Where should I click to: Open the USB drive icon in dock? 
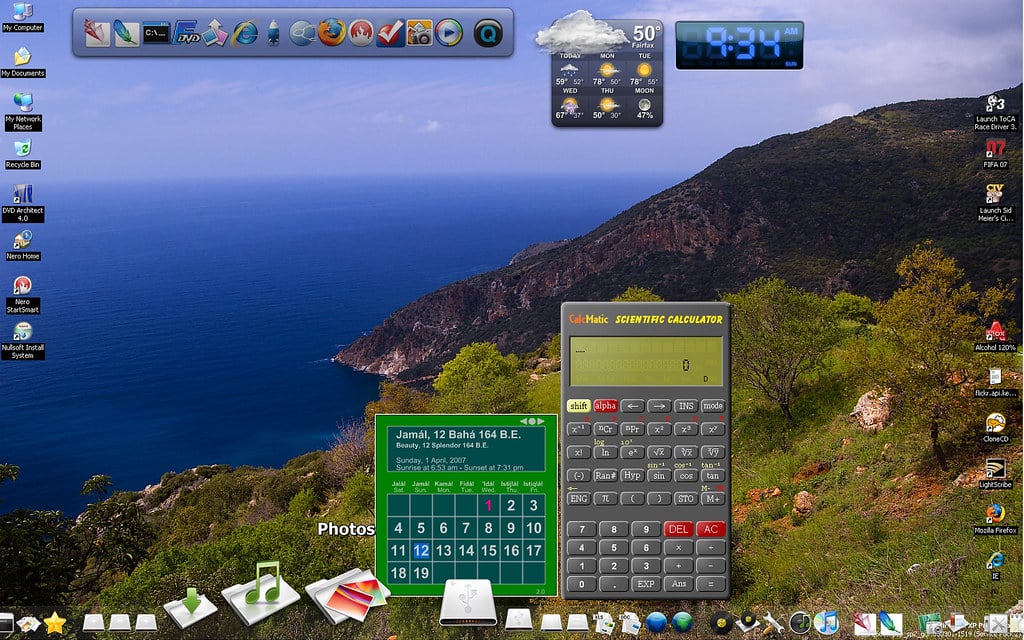click(467, 601)
